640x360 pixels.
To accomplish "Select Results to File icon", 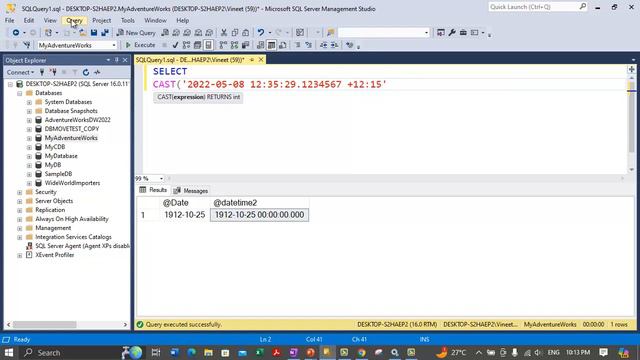I will [x=282, y=45].
